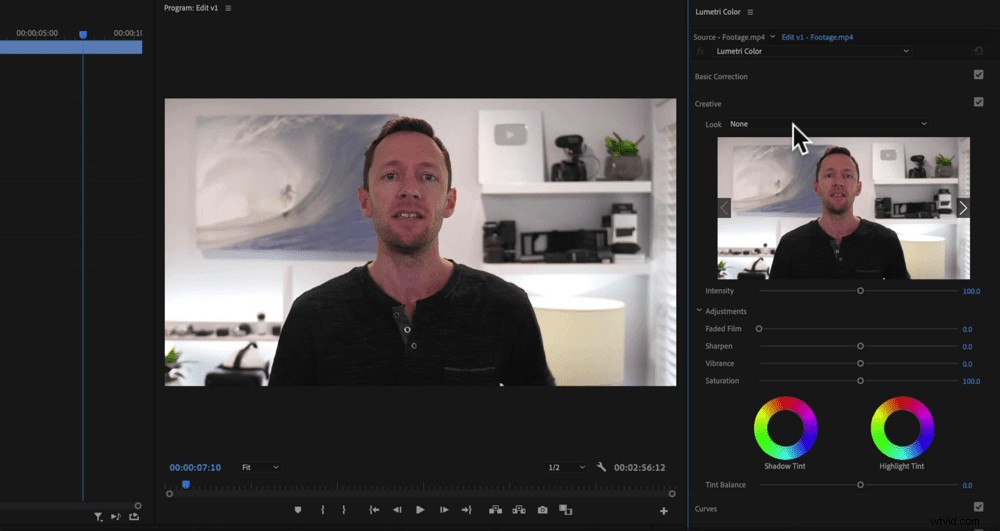
Task: Click the Intensity slider handle
Action: 860,291
